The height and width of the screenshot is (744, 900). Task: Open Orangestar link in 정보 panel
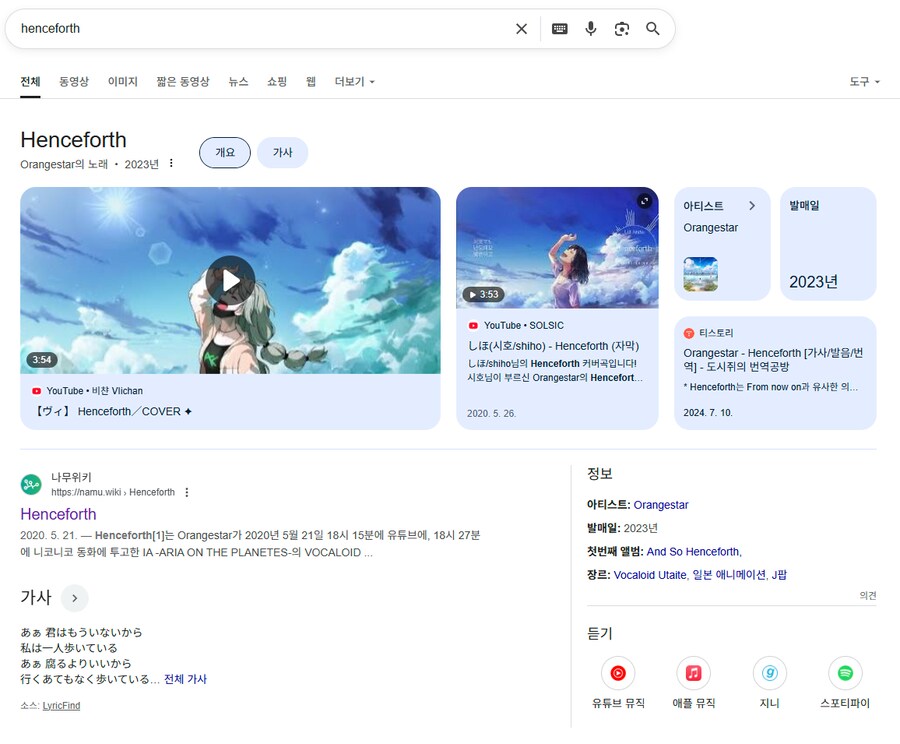[x=661, y=505]
